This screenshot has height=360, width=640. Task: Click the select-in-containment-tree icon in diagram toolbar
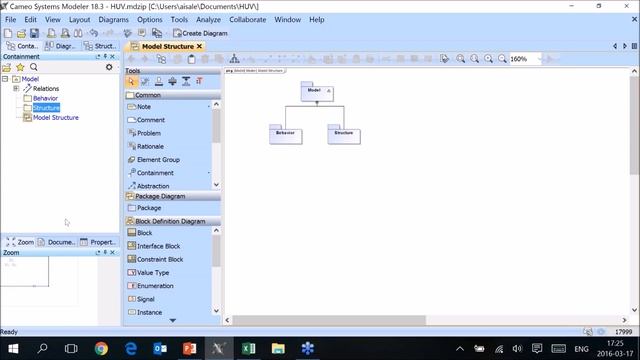[162, 59]
